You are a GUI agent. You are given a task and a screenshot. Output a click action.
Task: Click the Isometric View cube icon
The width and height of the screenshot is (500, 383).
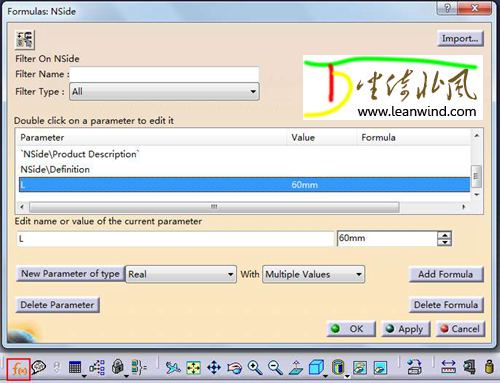[x=316, y=367]
